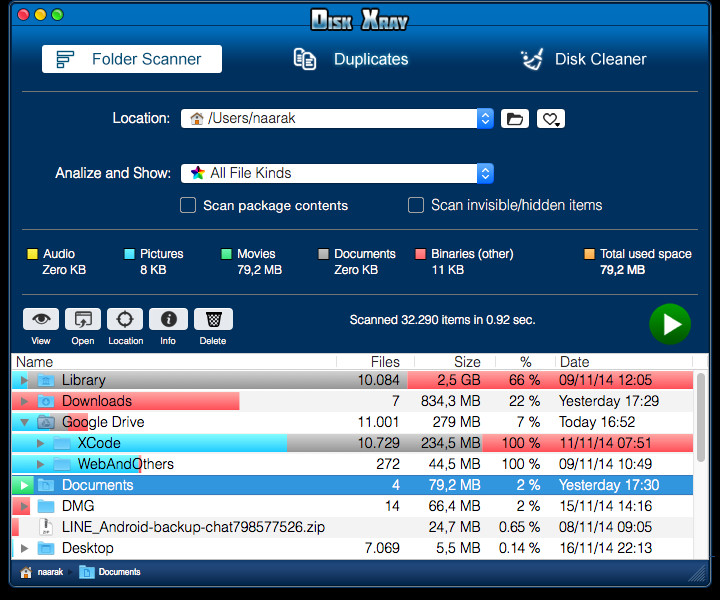Click the cyan Pictures color swatch
This screenshot has height=600, width=720.
[129, 254]
